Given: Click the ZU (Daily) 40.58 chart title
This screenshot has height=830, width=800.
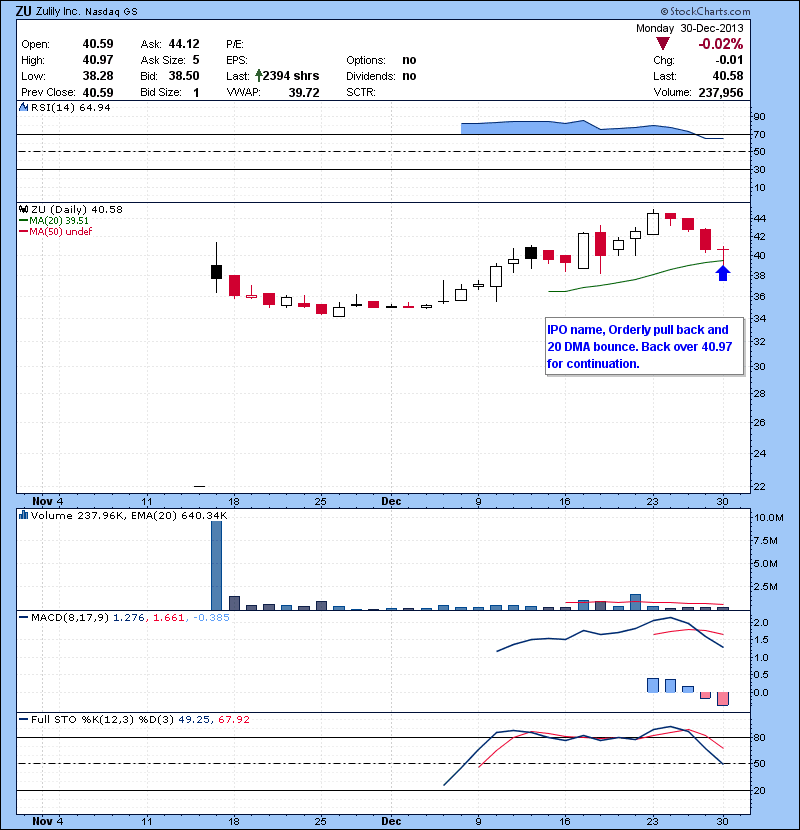Looking at the screenshot, I should coord(77,210).
